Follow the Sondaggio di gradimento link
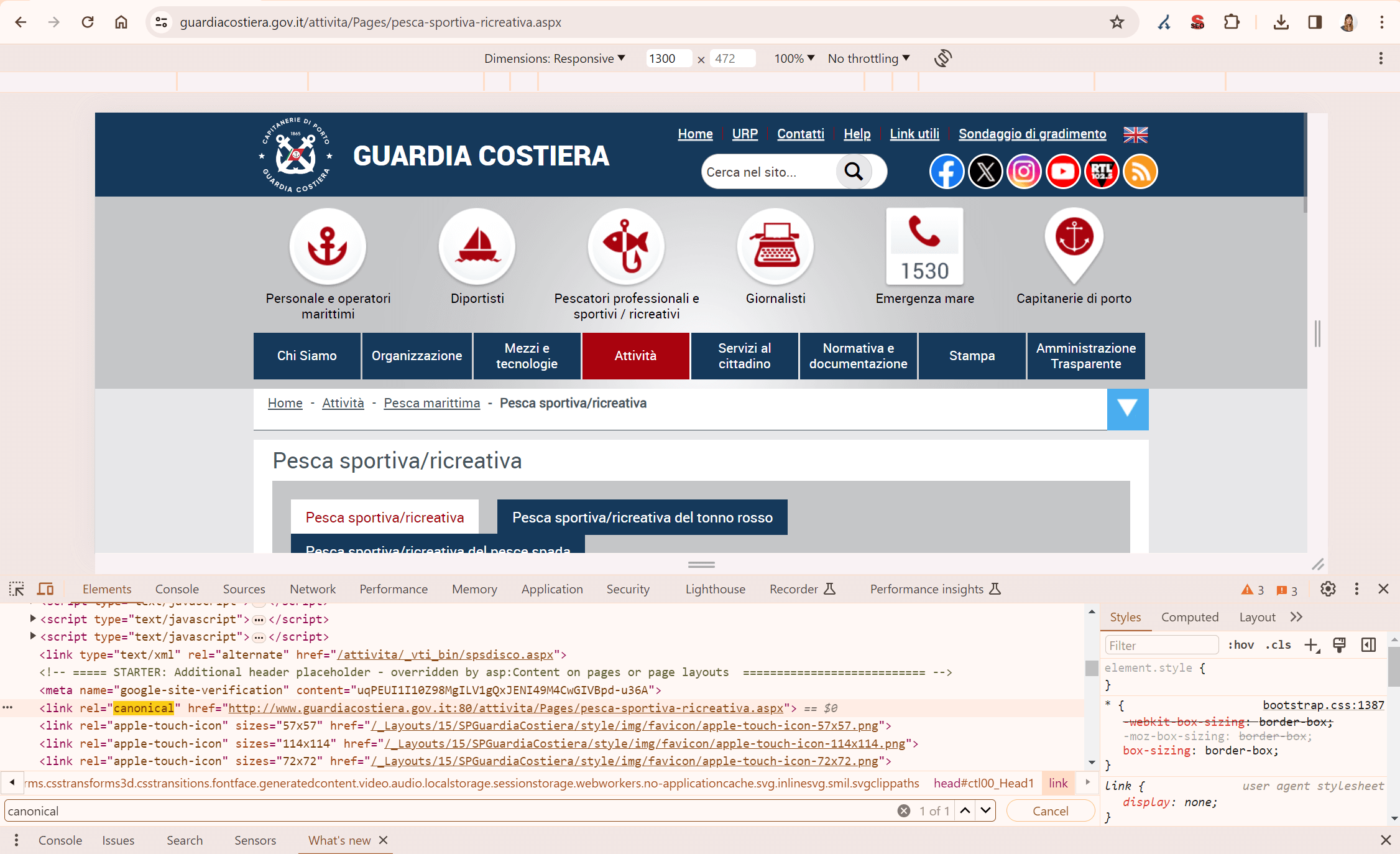Image resolution: width=1400 pixels, height=854 pixels. (1032, 134)
